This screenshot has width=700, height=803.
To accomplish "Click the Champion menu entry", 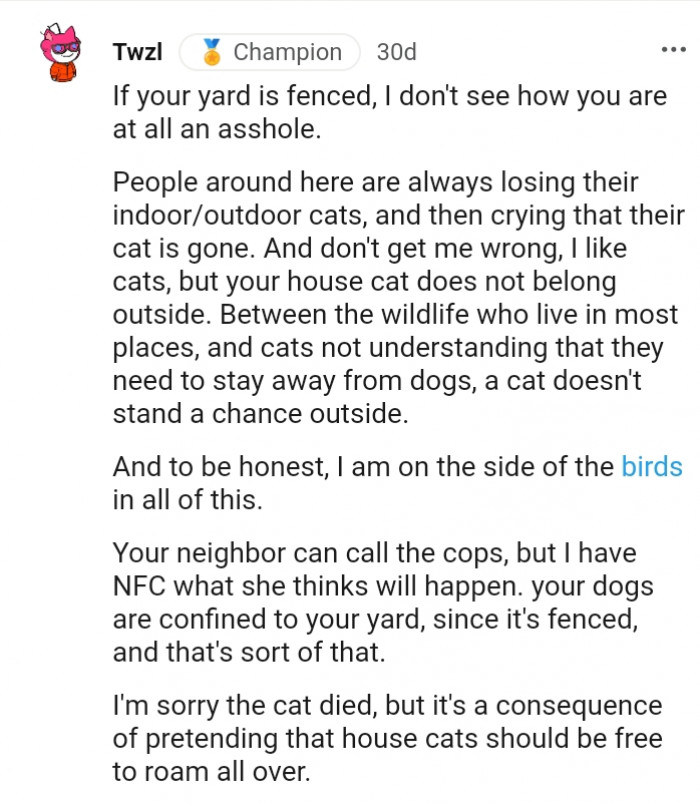I will (287, 52).
